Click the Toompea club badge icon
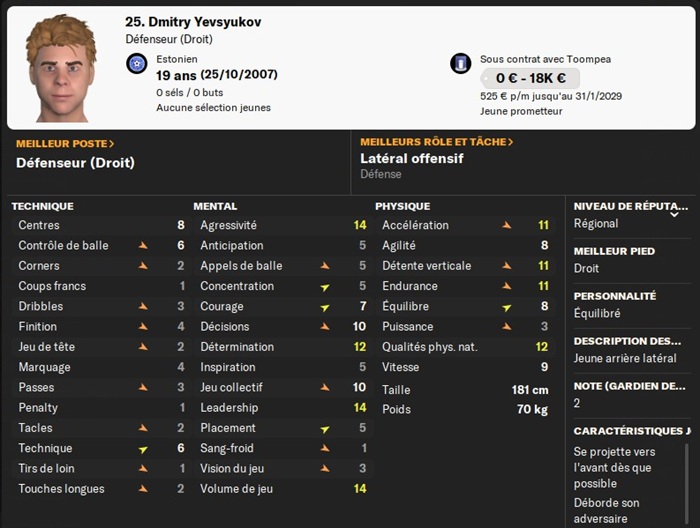 tap(460, 64)
